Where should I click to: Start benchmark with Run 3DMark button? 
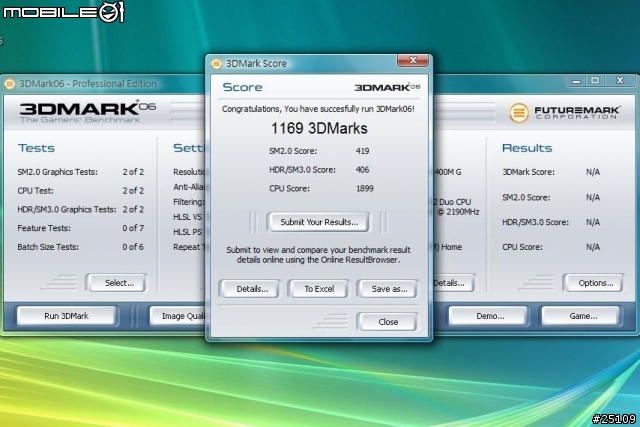67,316
